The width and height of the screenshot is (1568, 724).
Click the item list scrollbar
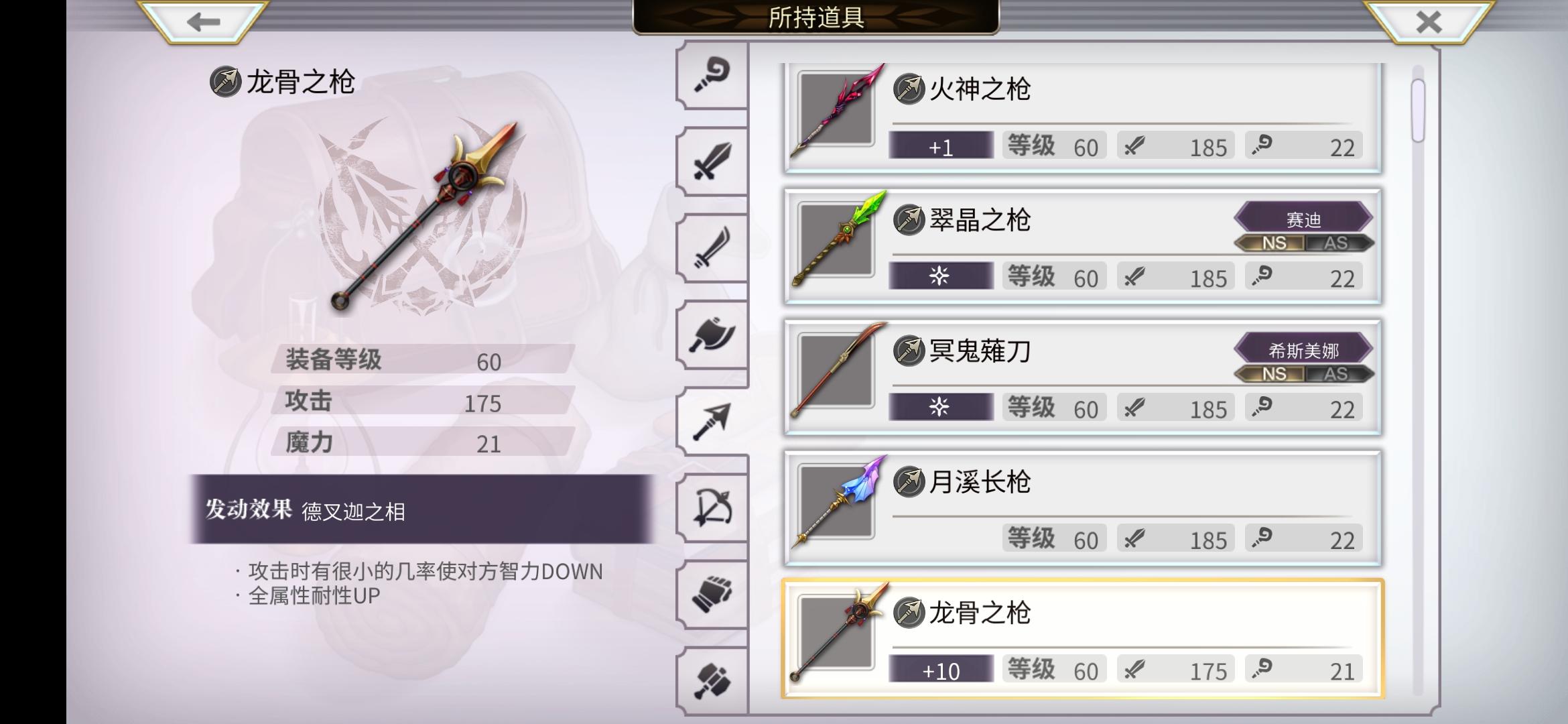(1418, 380)
